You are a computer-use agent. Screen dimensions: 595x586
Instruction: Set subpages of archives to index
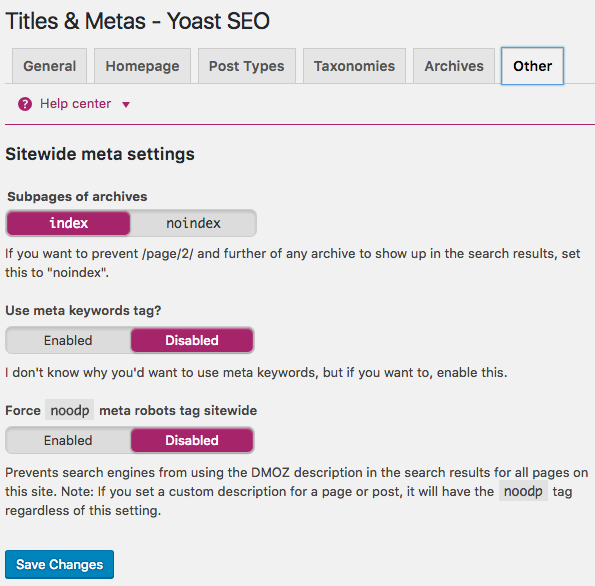click(x=69, y=223)
